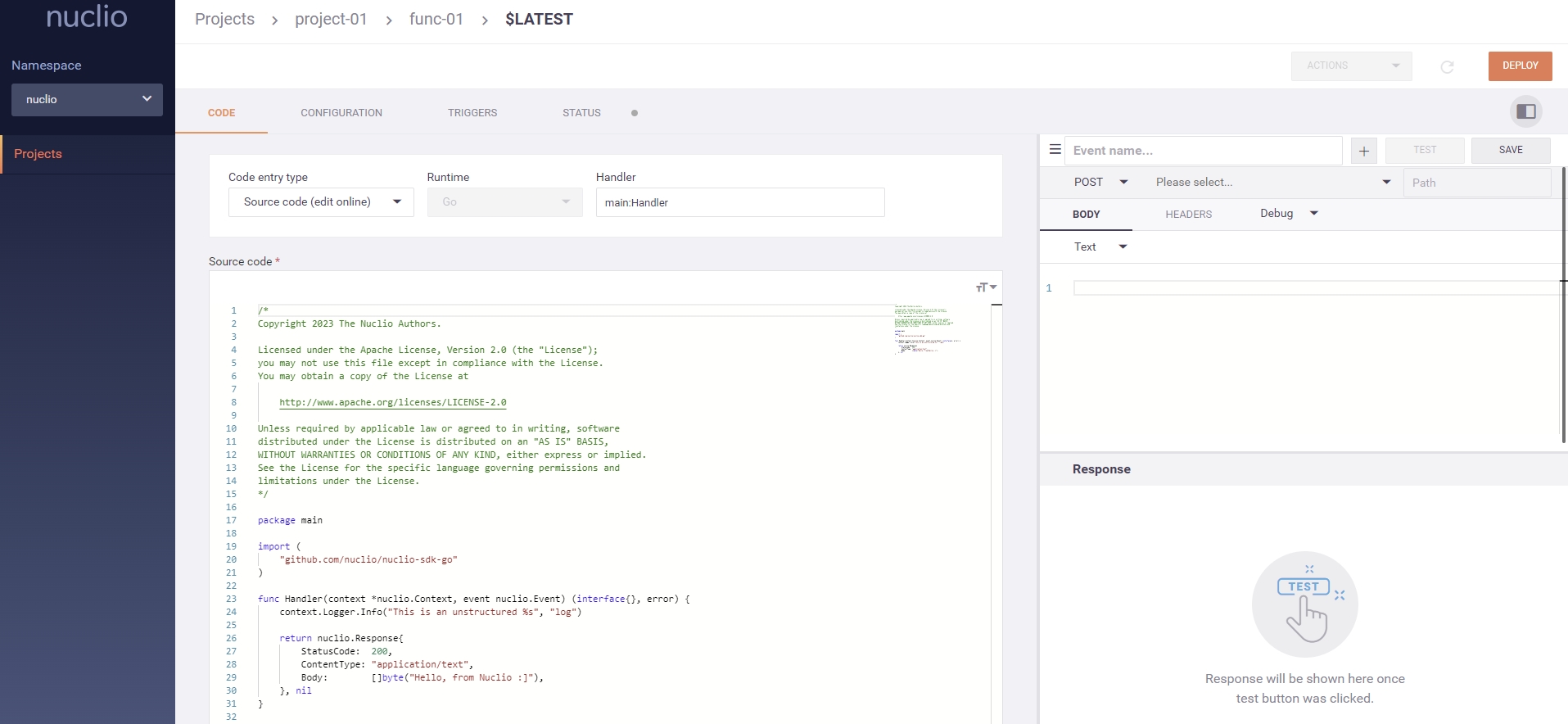
Task: Expand the Debug log level dropdown
Action: [1289, 214]
